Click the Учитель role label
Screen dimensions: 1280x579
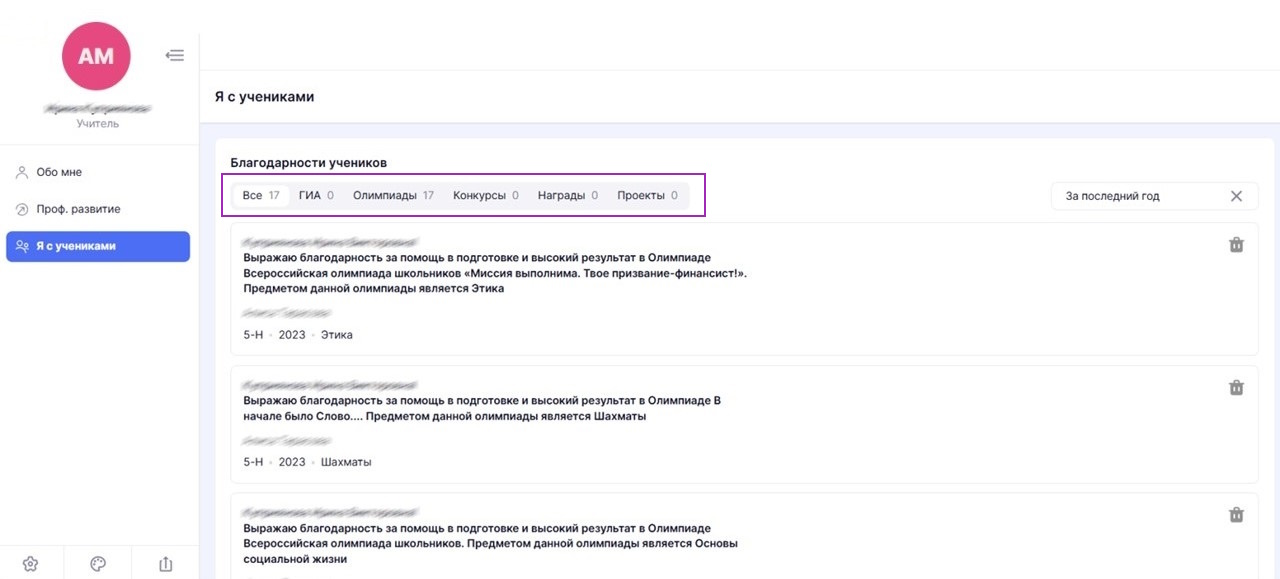pyautogui.click(x=98, y=124)
